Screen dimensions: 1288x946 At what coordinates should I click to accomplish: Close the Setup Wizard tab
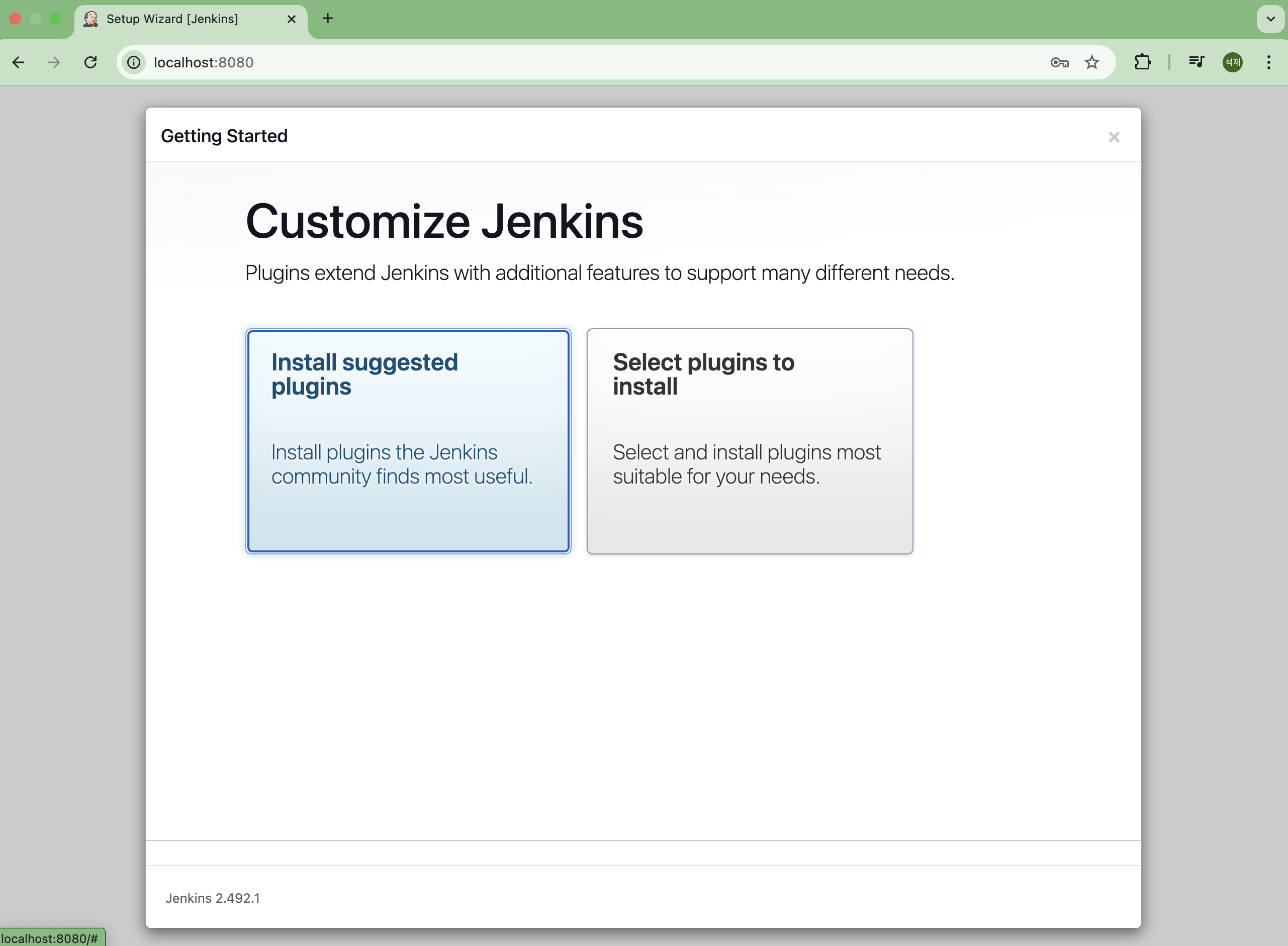(x=291, y=19)
